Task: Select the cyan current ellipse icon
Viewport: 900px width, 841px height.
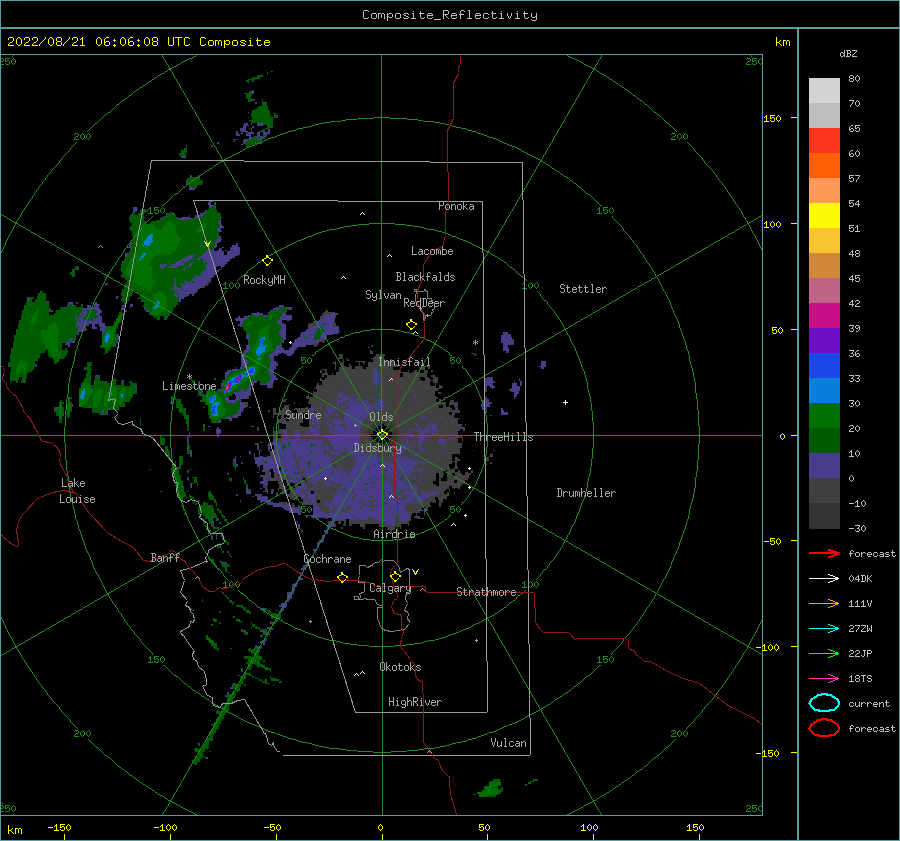Action: (x=824, y=703)
